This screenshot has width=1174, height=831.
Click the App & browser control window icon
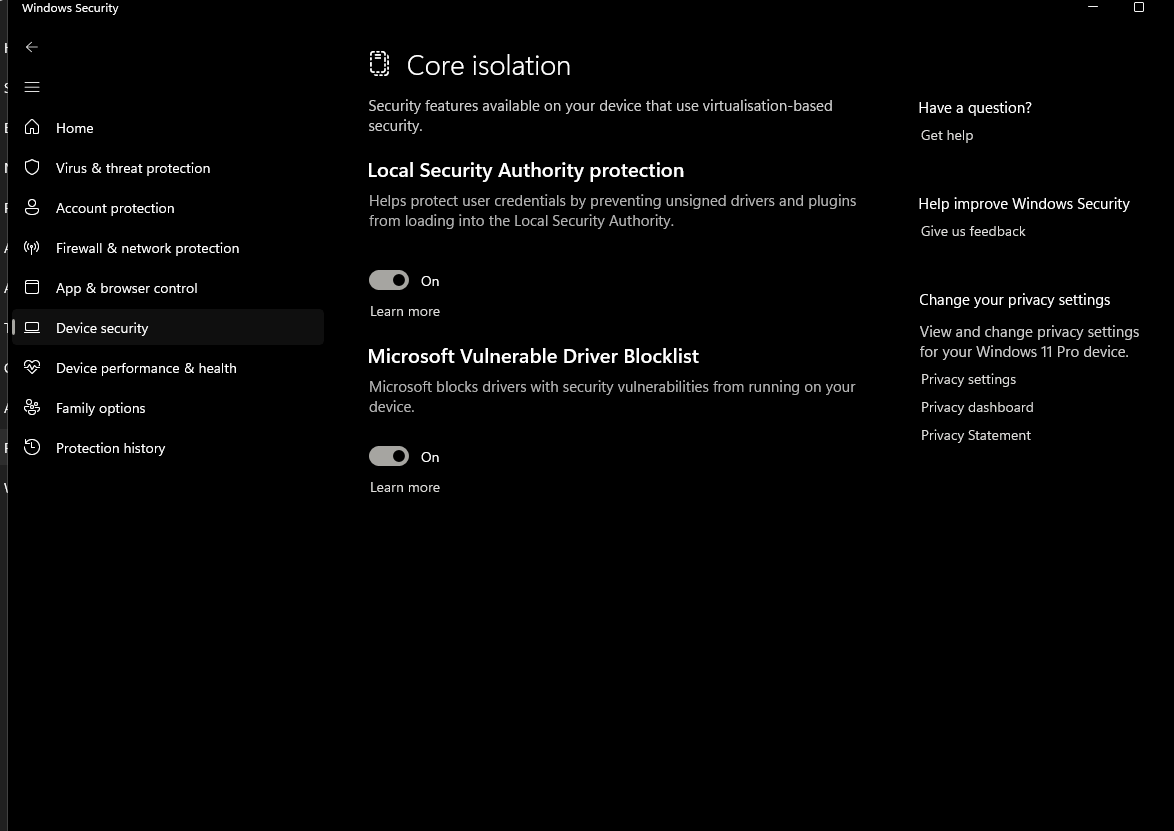[32, 287]
